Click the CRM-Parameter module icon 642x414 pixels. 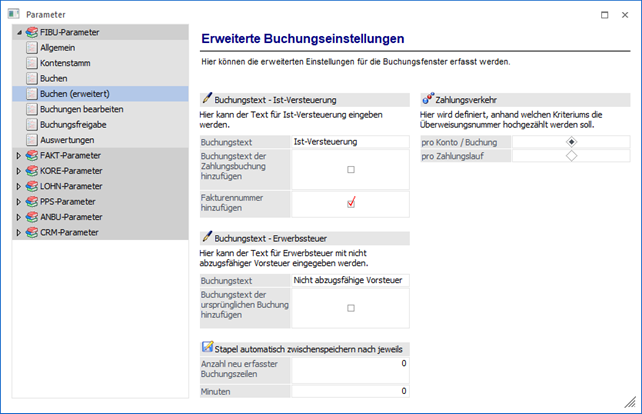point(32,233)
